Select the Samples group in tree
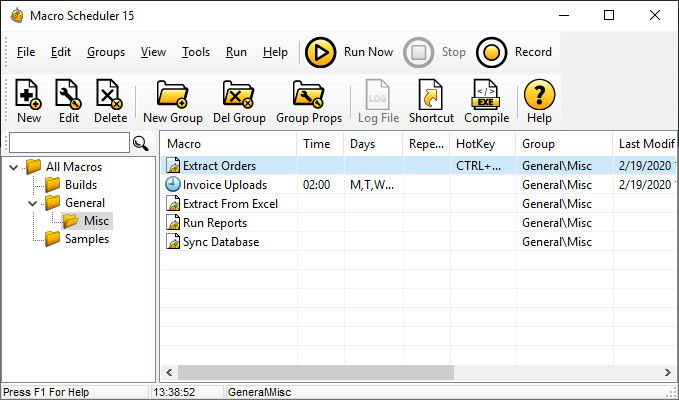The width and height of the screenshot is (679, 400). click(x=86, y=239)
